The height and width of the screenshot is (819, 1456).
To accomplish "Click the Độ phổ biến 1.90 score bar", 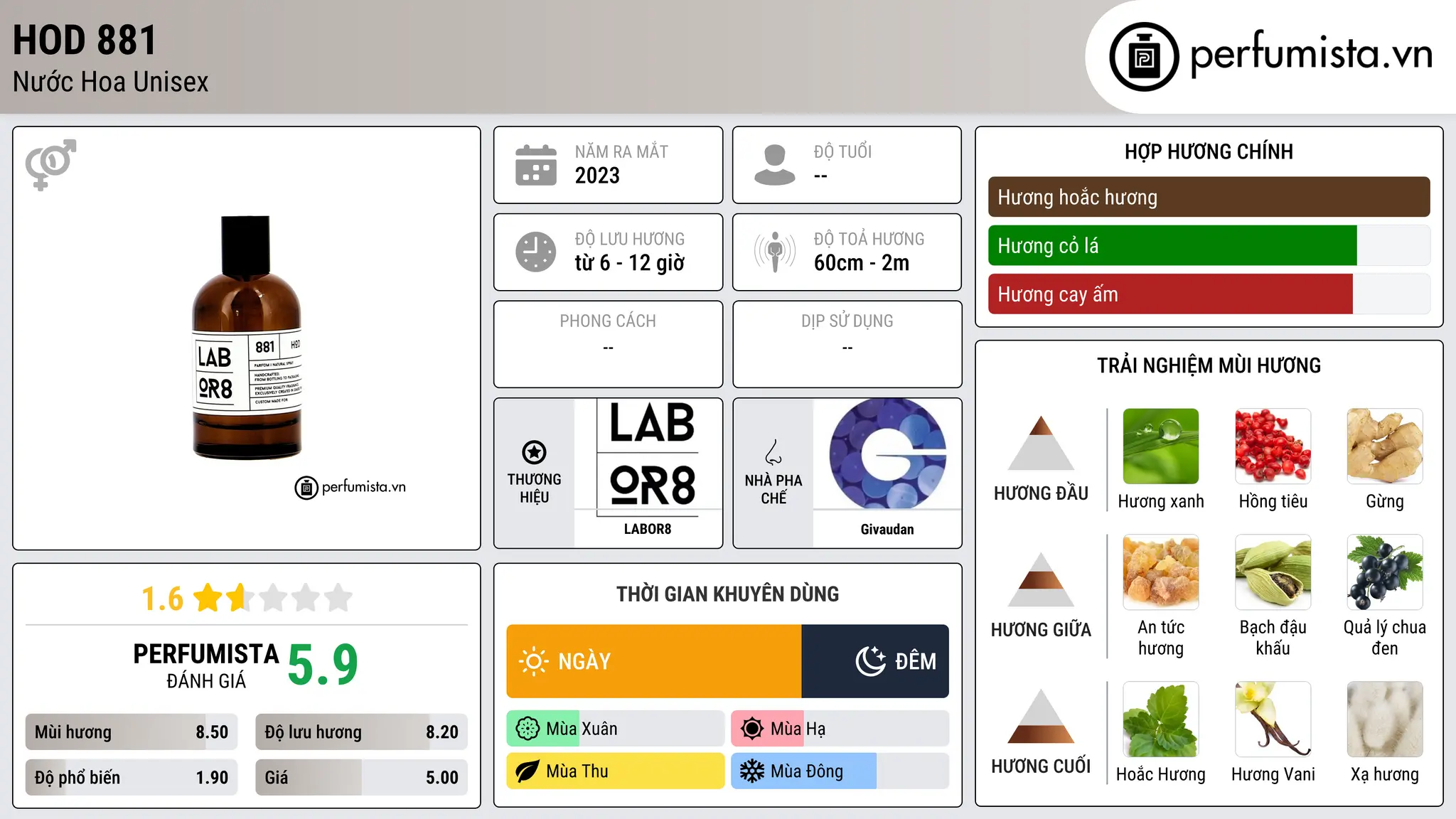I will (x=132, y=777).
